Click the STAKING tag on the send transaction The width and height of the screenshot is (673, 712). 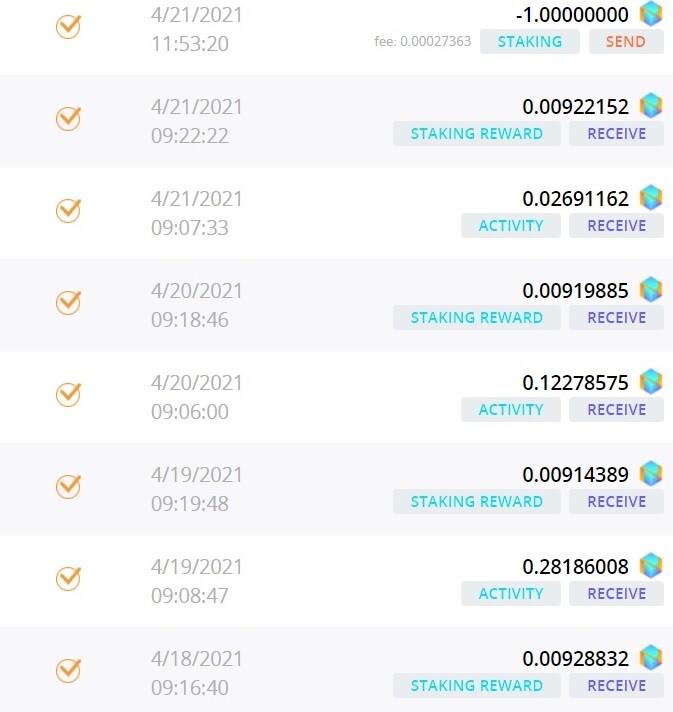click(529, 42)
